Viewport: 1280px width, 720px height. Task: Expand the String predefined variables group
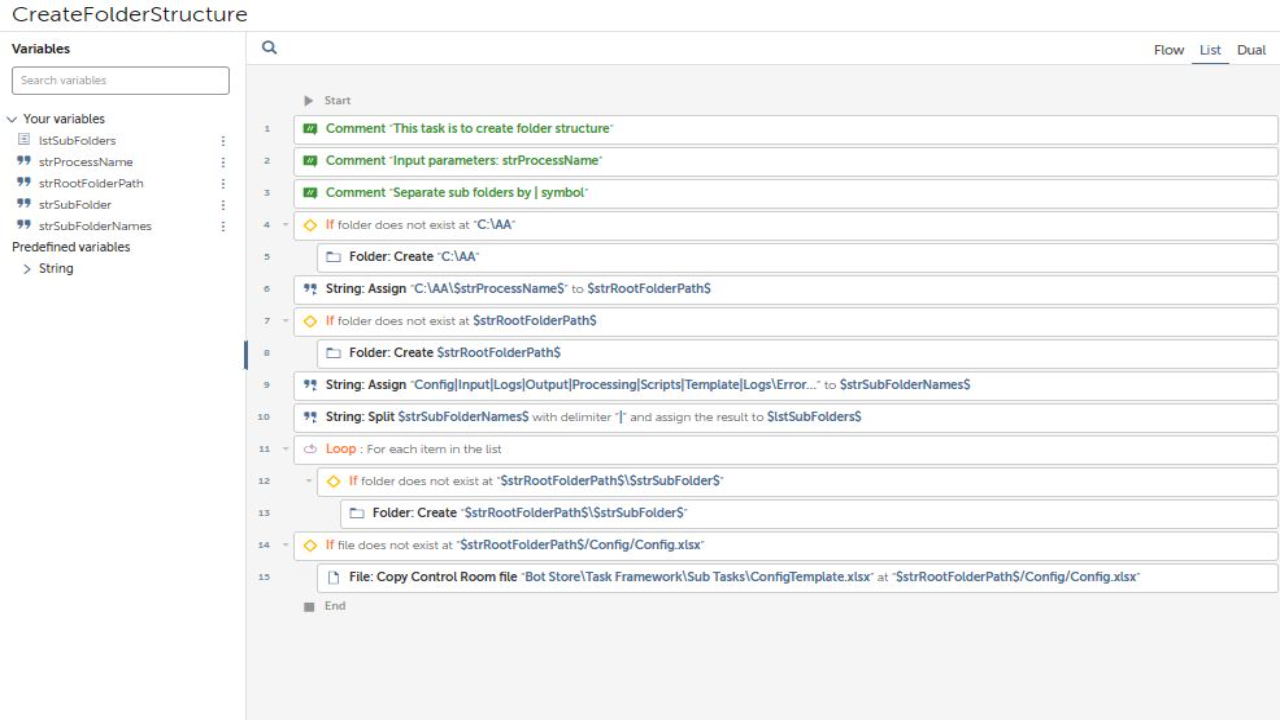tap(27, 269)
